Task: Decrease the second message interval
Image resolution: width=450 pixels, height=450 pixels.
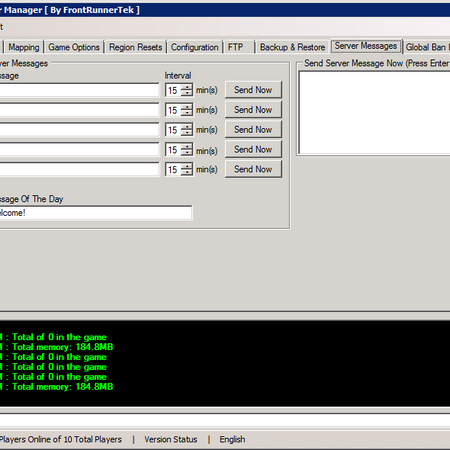Action: click(187, 113)
